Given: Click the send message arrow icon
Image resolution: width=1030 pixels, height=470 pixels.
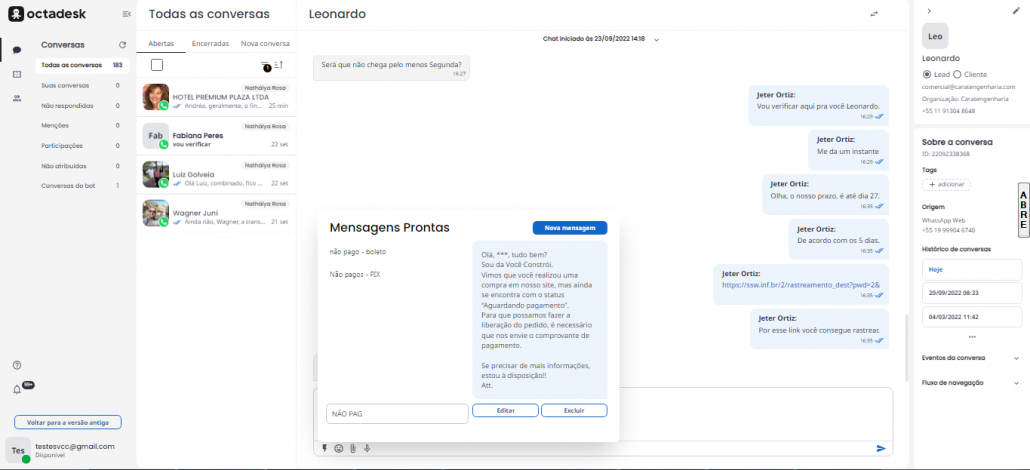Looking at the screenshot, I should click(x=881, y=448).
